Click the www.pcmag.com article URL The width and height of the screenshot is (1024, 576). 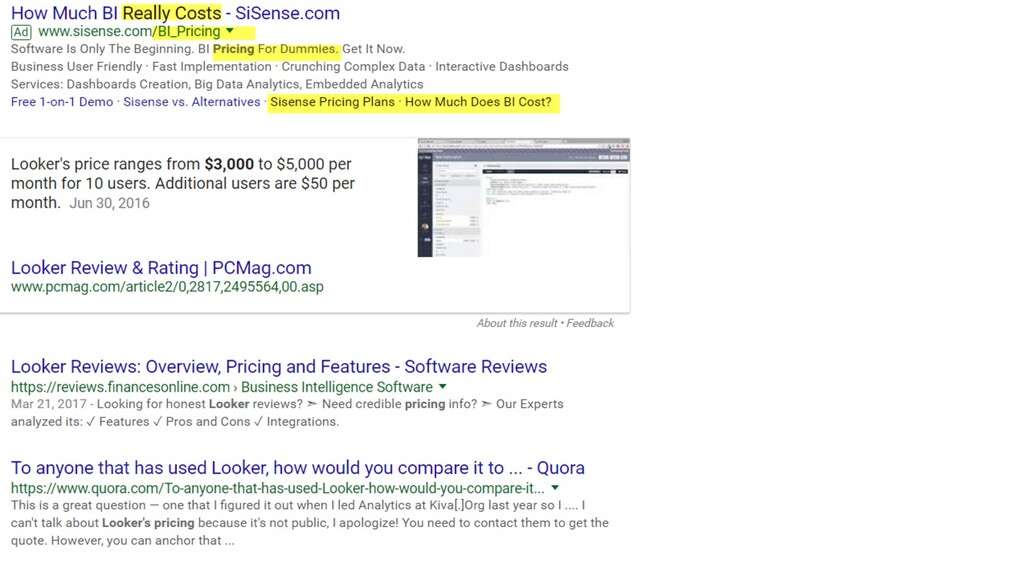pyautogui.click(x=167, y=287)
